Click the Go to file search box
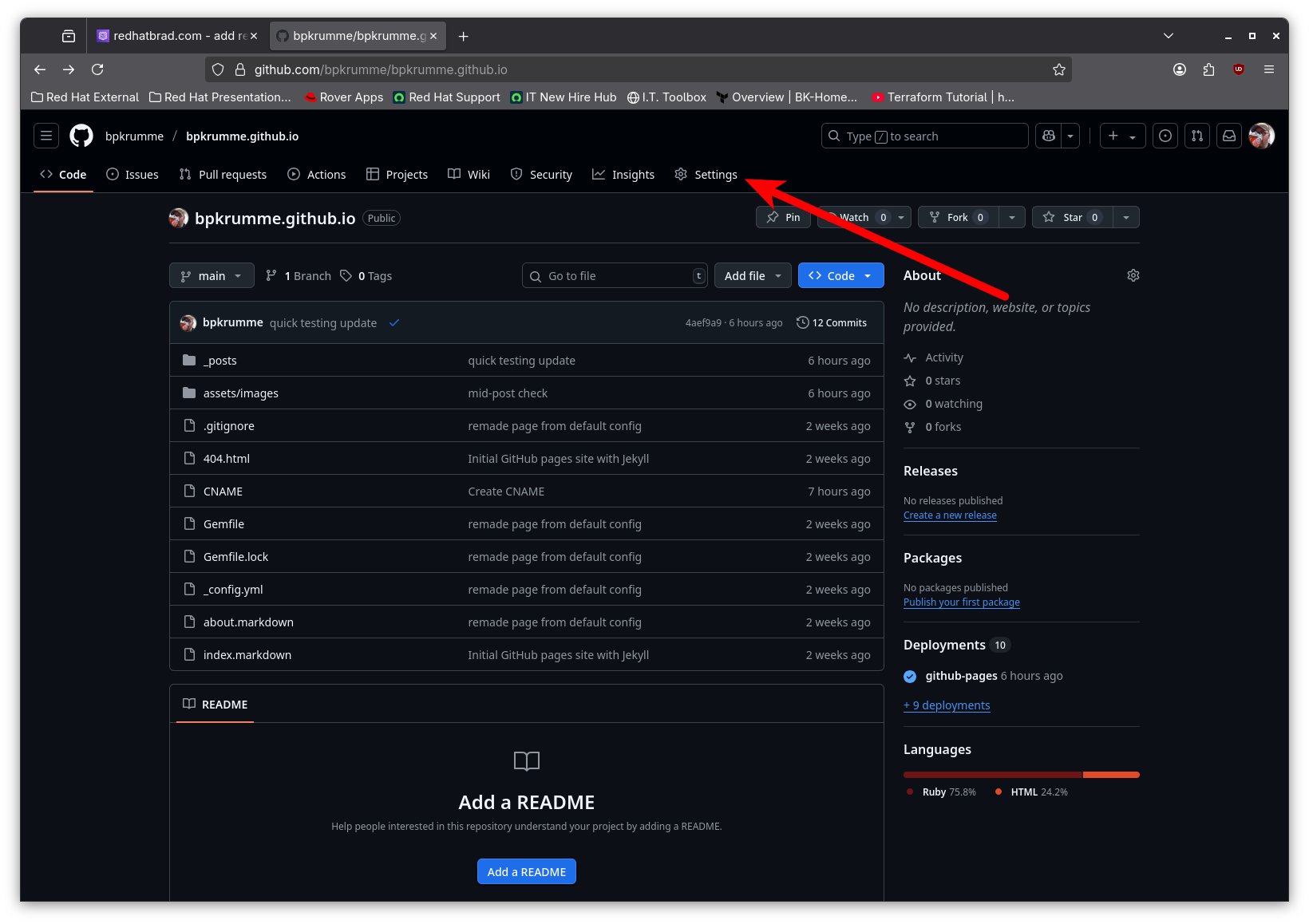 tap(615, 276)
